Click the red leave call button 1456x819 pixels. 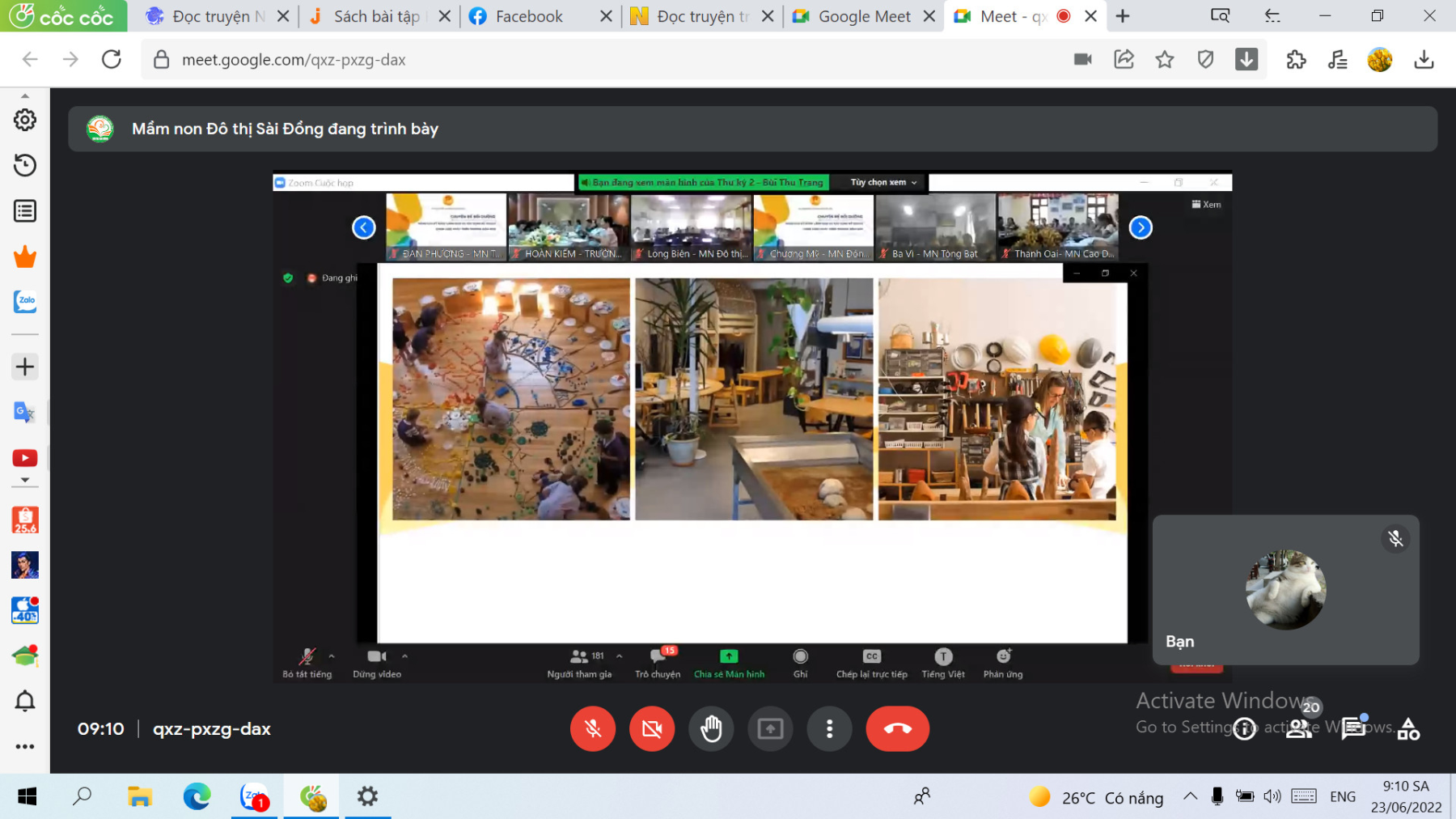[x=897, y=728]
